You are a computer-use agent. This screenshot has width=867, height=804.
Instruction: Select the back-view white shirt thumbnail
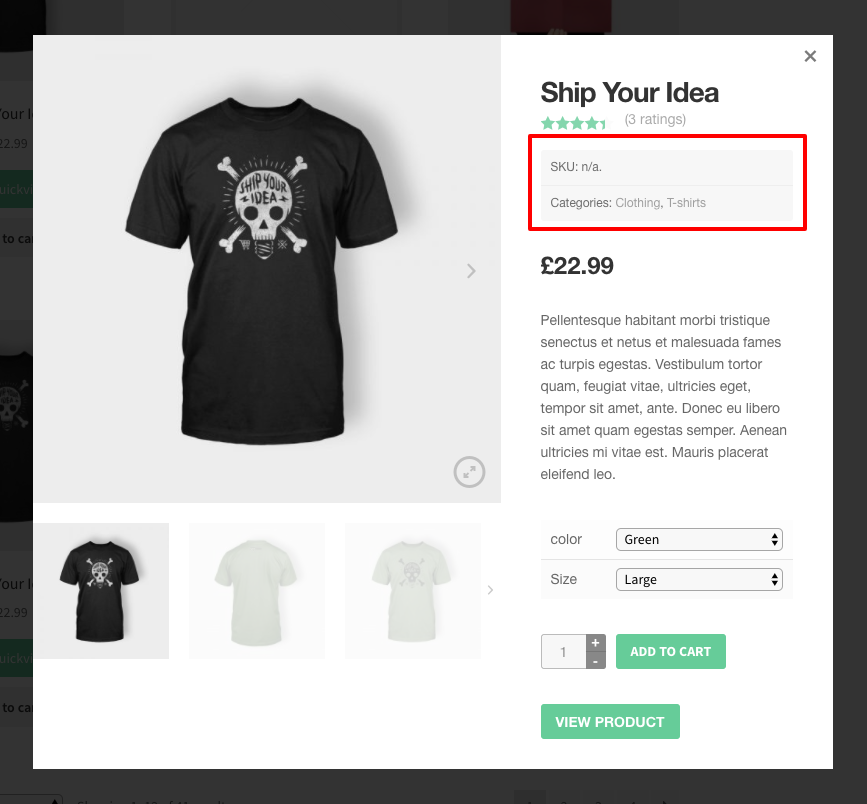256,590
